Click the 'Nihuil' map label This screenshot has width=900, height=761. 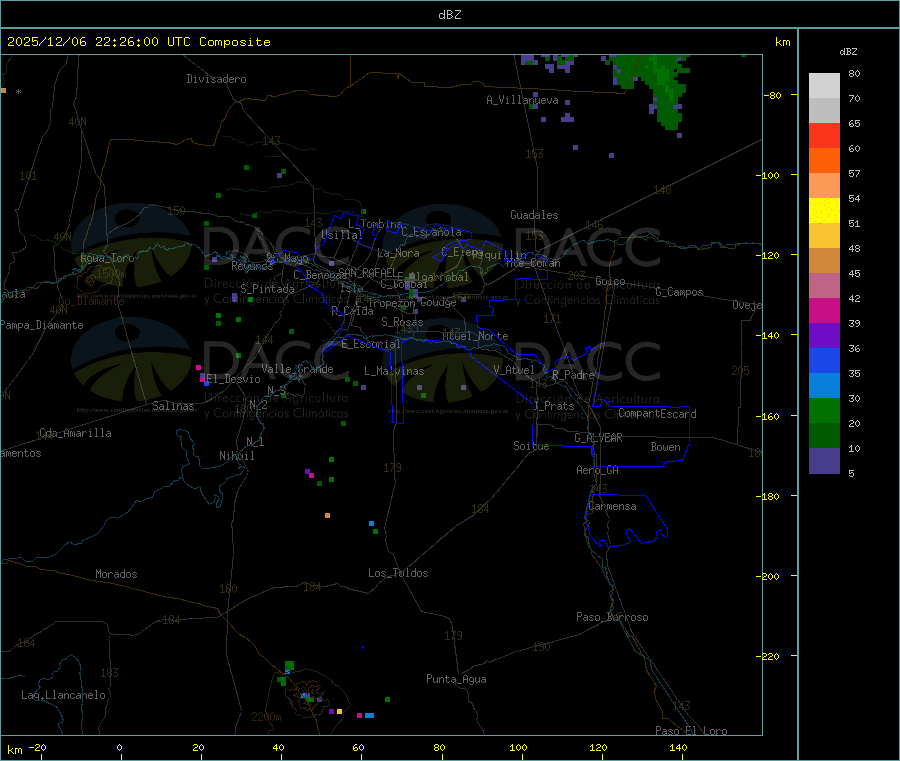click(x=237, y=456)
